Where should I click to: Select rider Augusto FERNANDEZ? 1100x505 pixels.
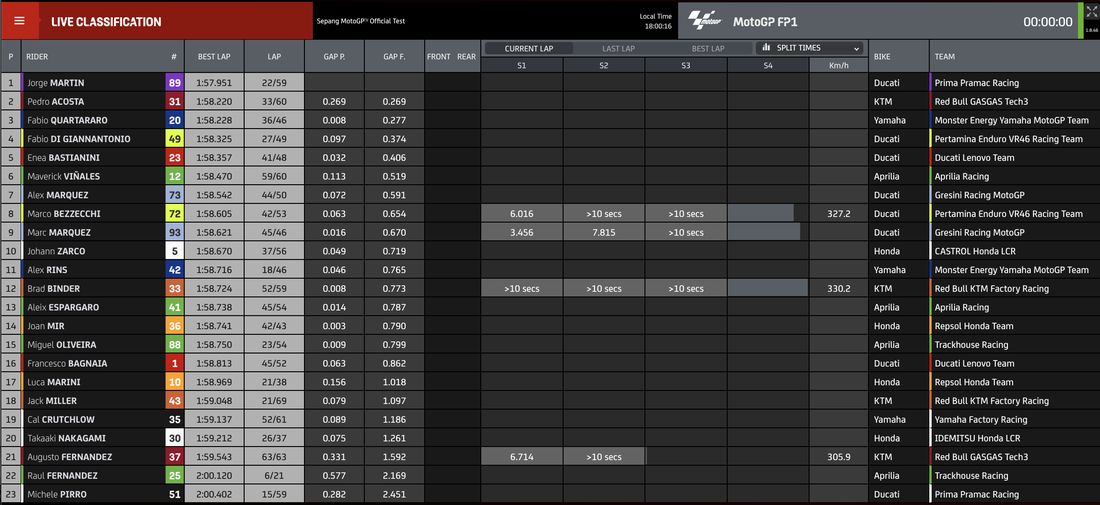click(x=69, y=457)
